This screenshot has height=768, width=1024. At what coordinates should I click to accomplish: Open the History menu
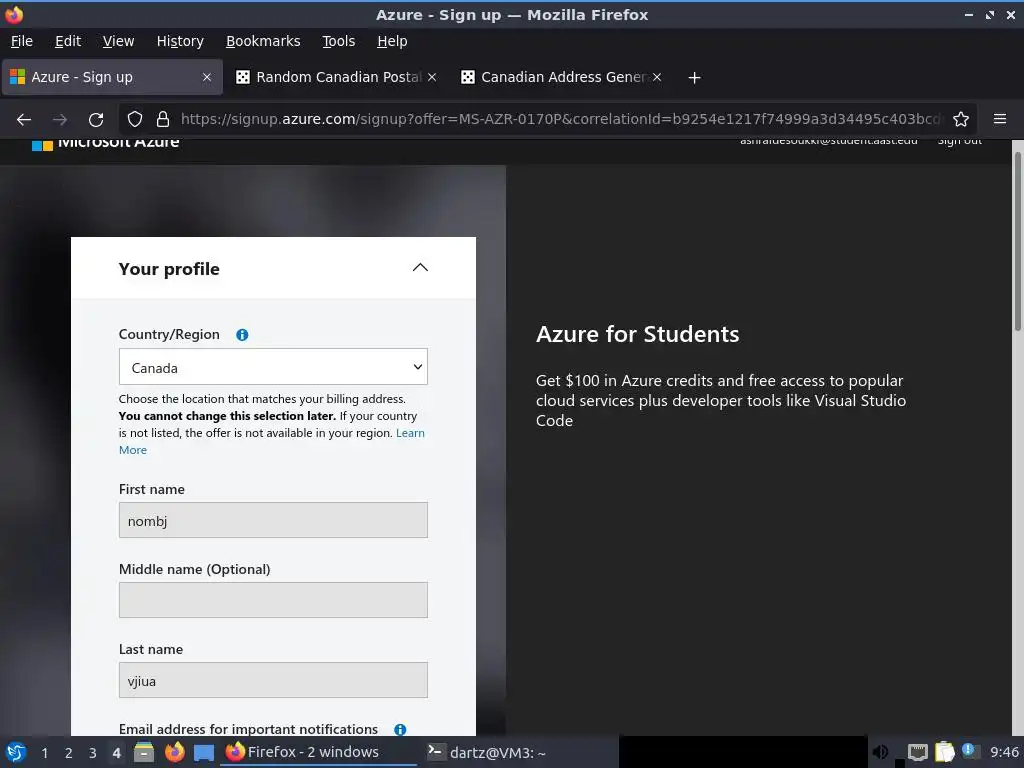(180, 41)
